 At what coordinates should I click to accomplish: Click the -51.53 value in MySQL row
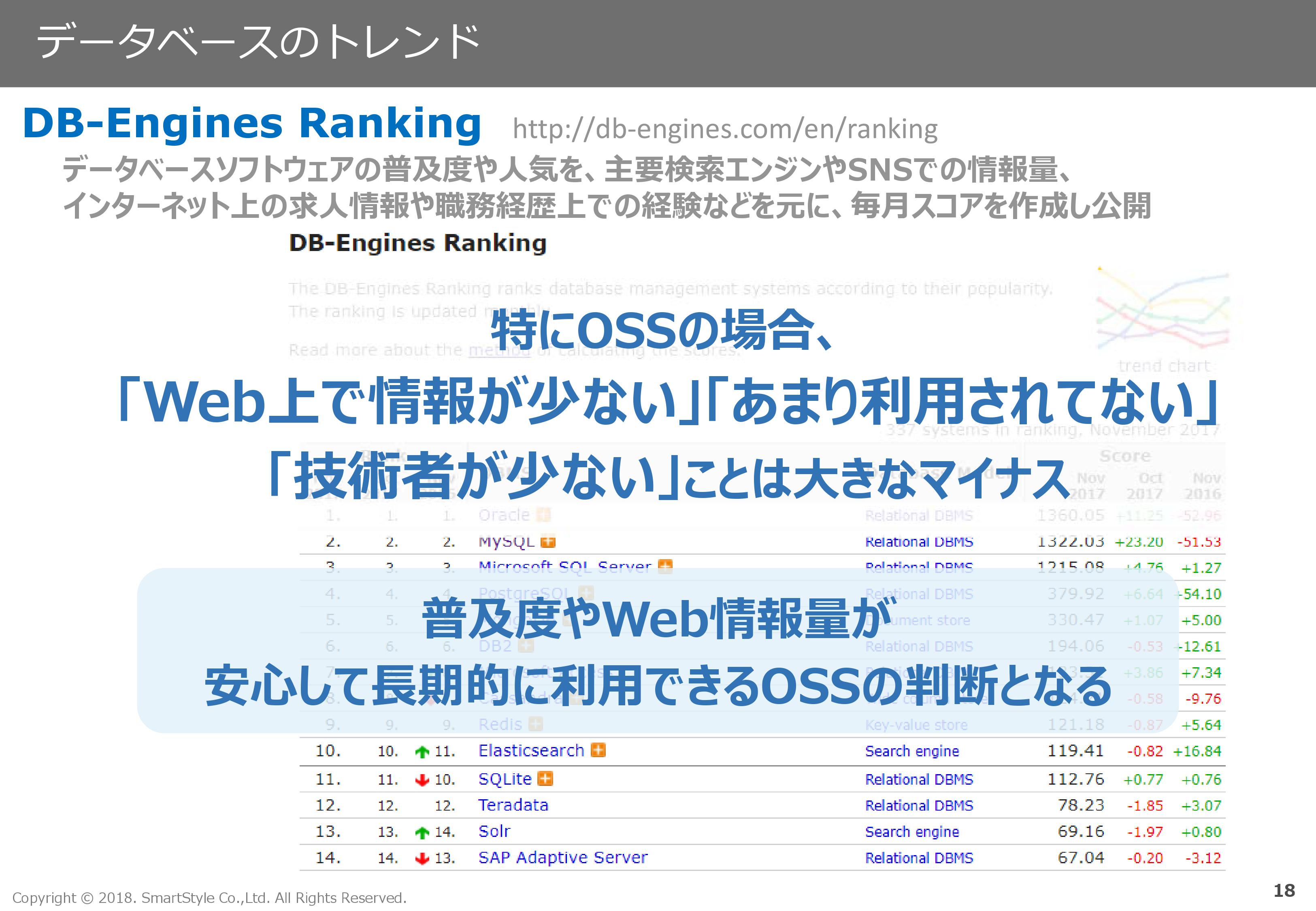[x=1199, y=542]
